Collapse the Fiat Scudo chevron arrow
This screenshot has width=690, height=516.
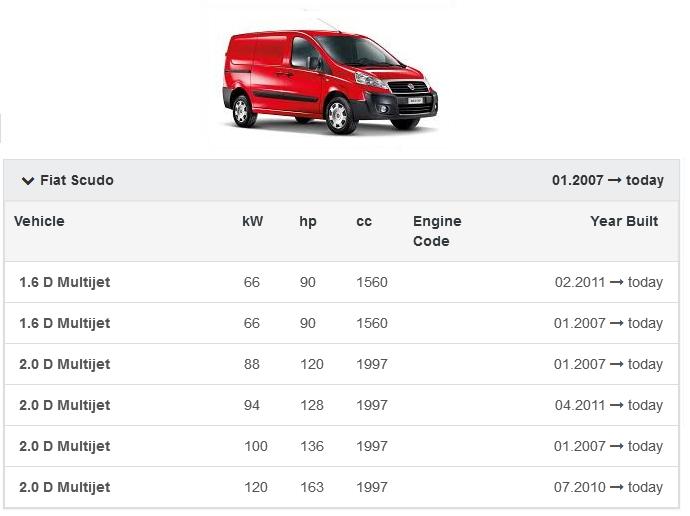pos(28,181)
